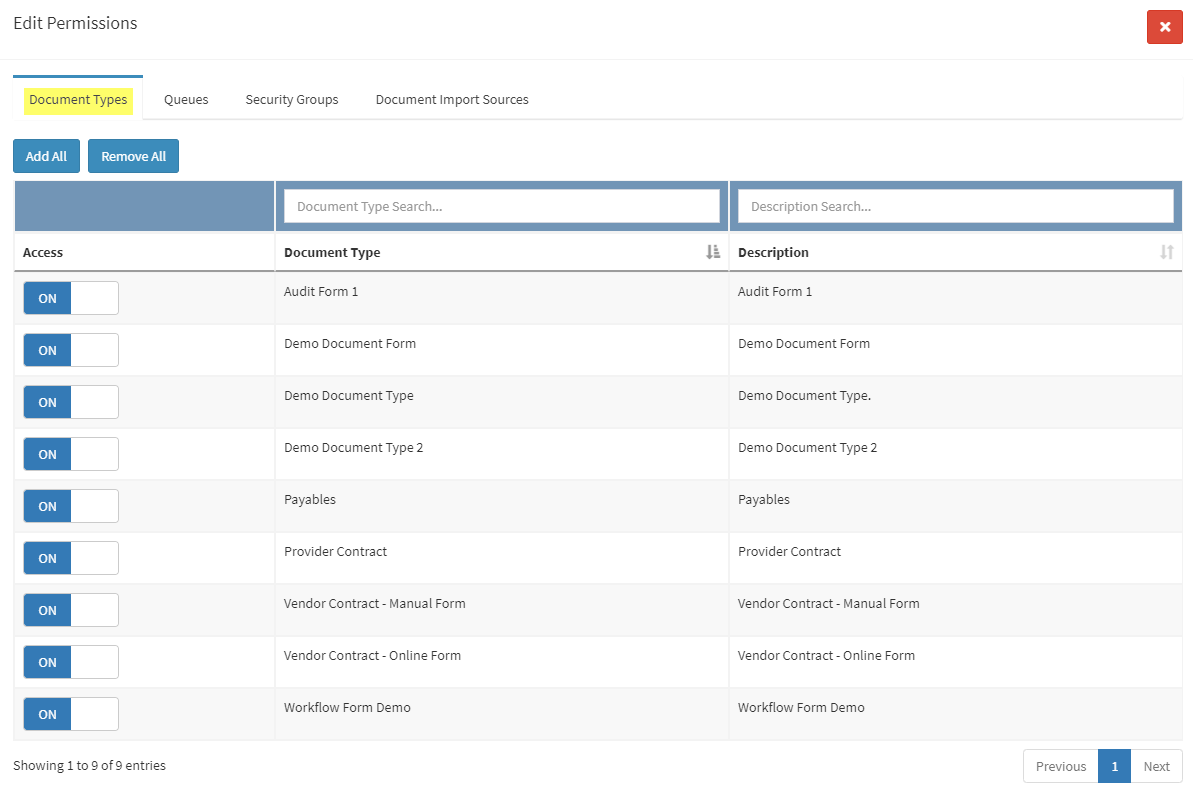Turn off Vendor Contract - Online Form access
Image resolution: width=1193 pixels, height=791 pixels.
(x=71, y=662)
